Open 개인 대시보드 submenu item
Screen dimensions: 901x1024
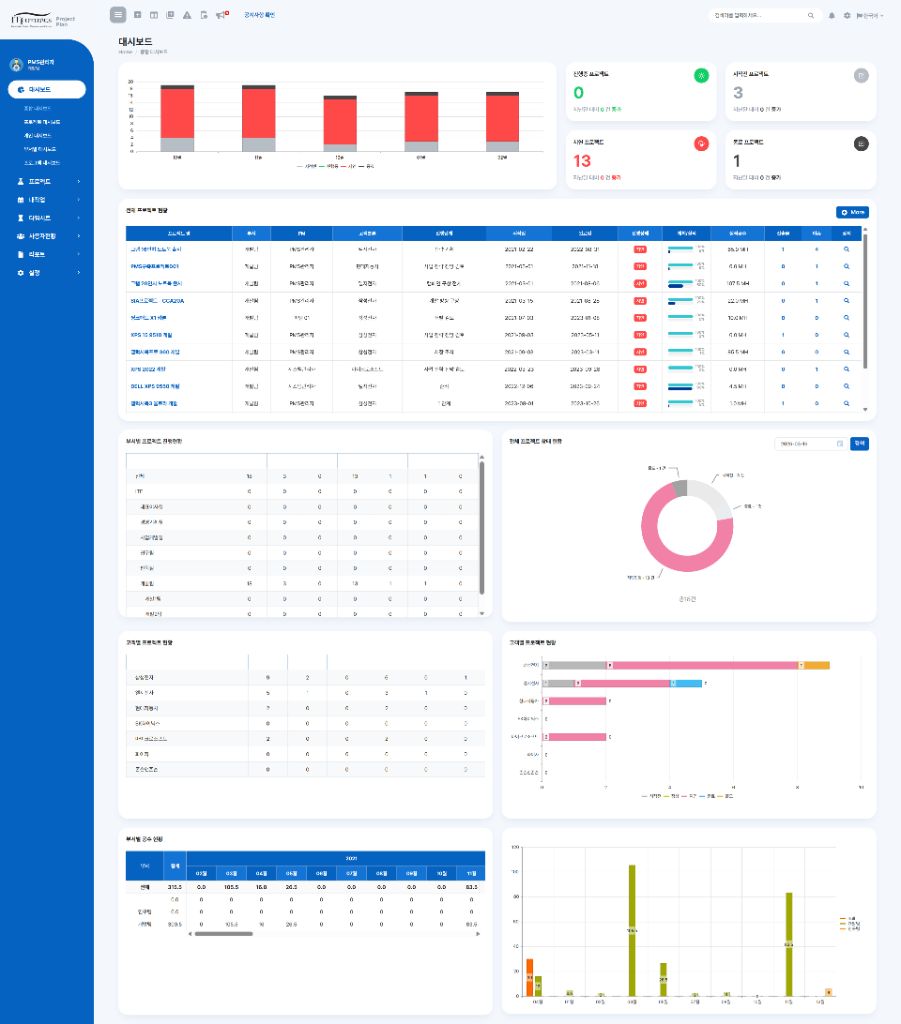tap(37, 136)
